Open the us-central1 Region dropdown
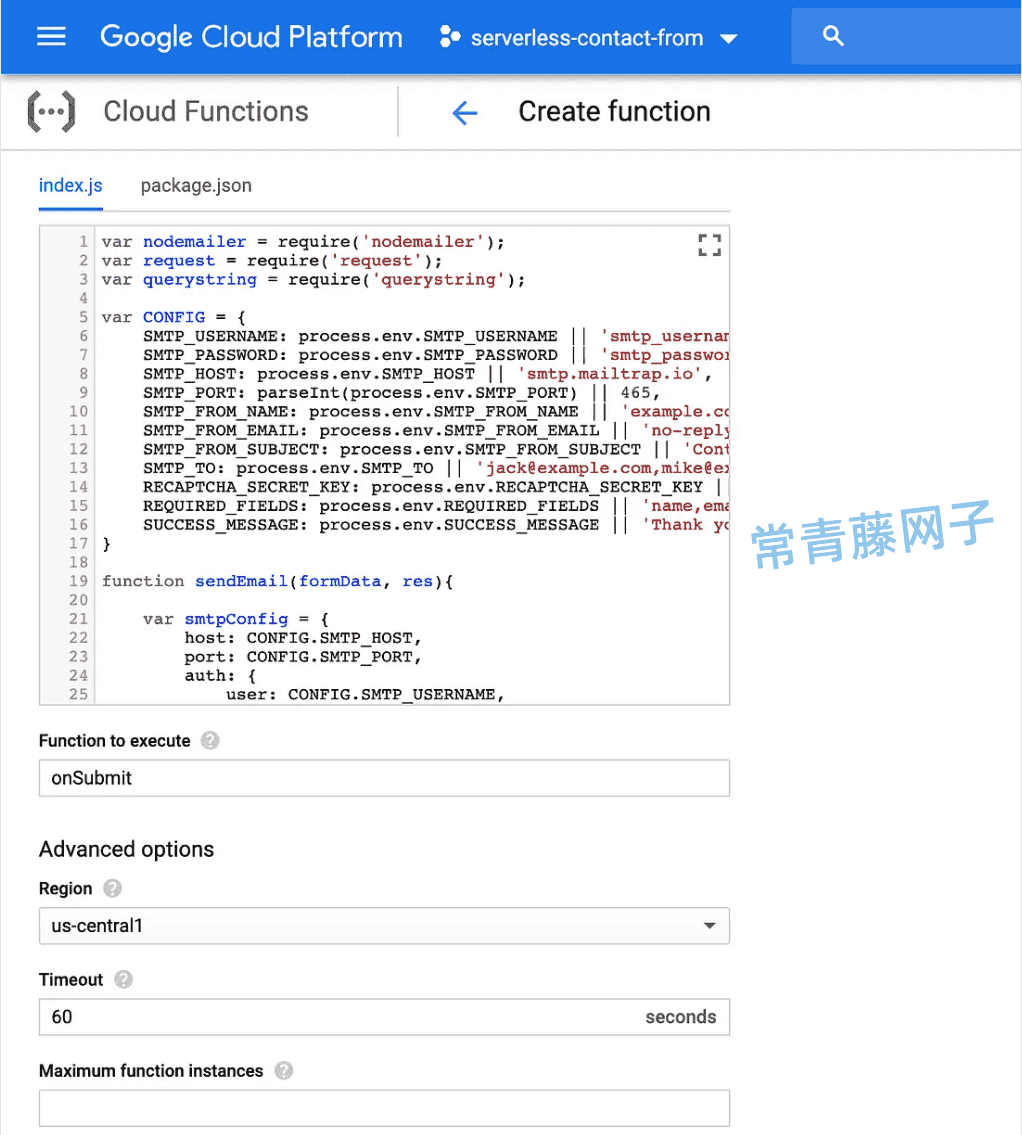The image size is (1022, 1135). [384, 926]
